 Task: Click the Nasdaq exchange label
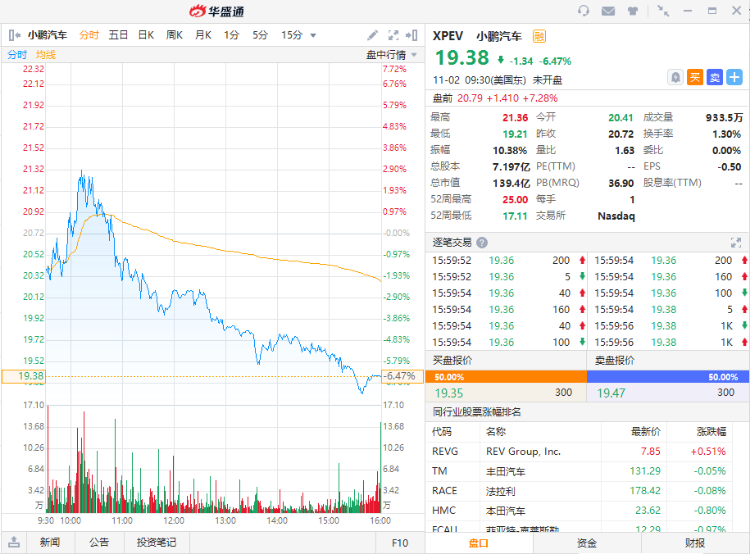[616, 216]
